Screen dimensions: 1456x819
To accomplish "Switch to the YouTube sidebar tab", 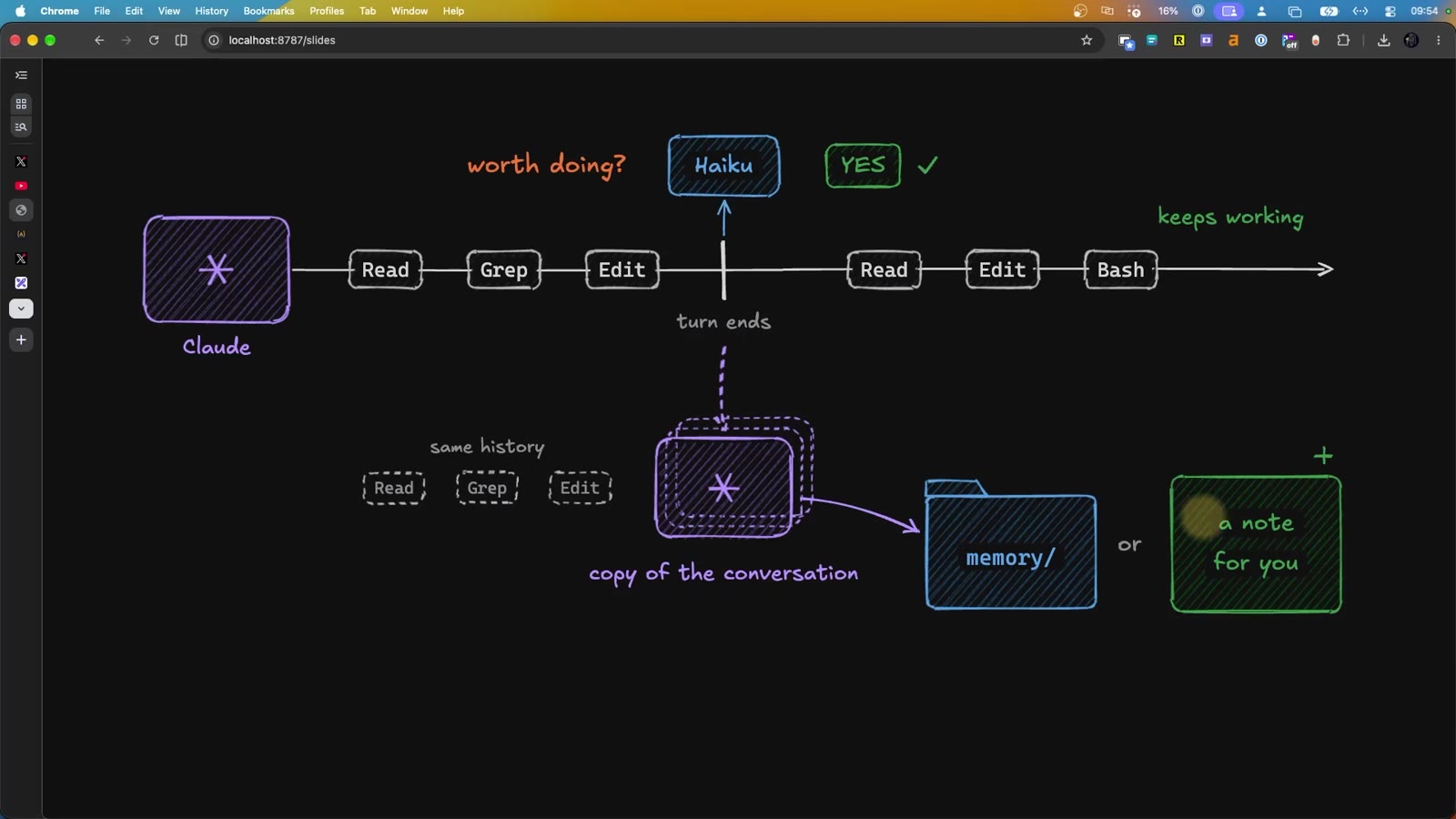I will (21, 186).
